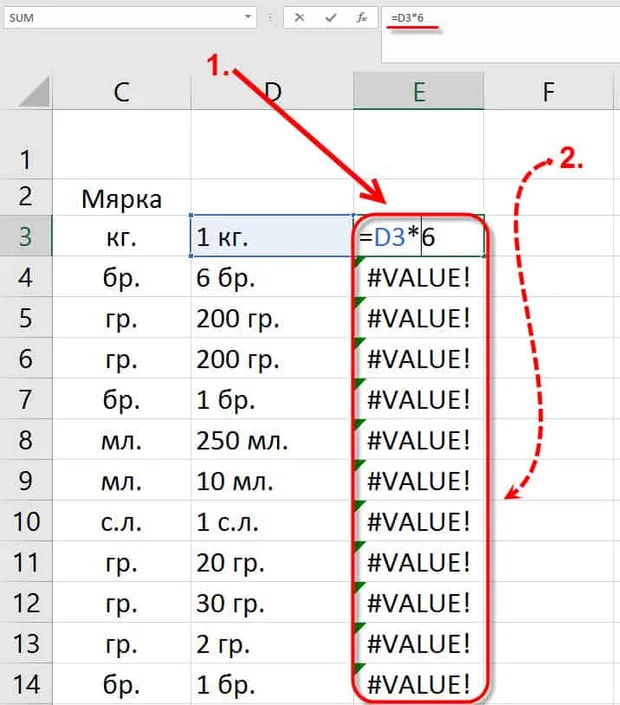Click the #VALUE! error cell in row 4
This screenshot has height=705, width=620.
coord(419,277)
